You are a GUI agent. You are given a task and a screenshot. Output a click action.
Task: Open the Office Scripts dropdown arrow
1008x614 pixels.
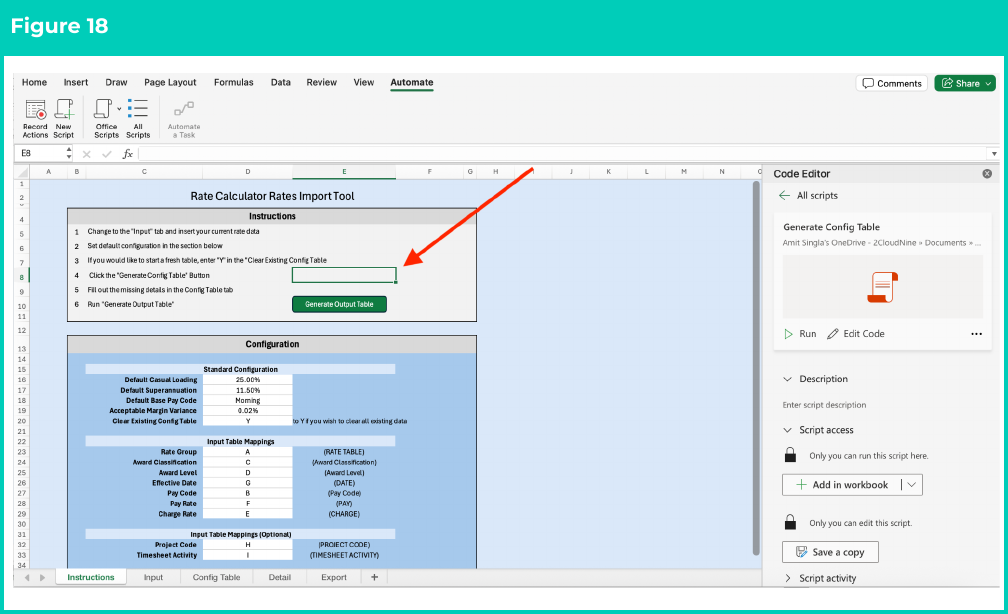pyautogui.click(x=119, y=109)
